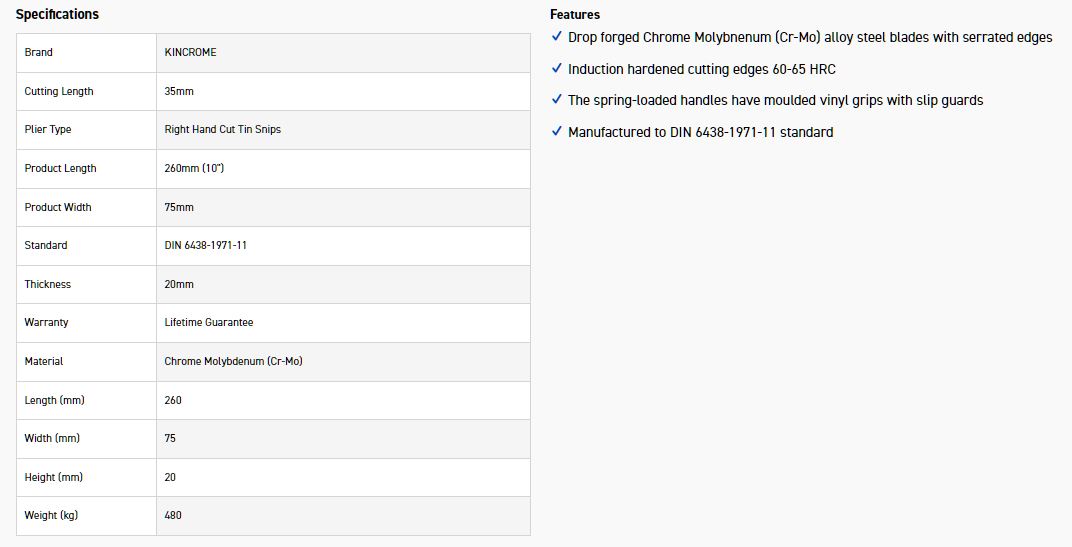Click the induction hardened cutting edges feature text
The width and height of the screenshot is (1072, 547).
(701, 69)
